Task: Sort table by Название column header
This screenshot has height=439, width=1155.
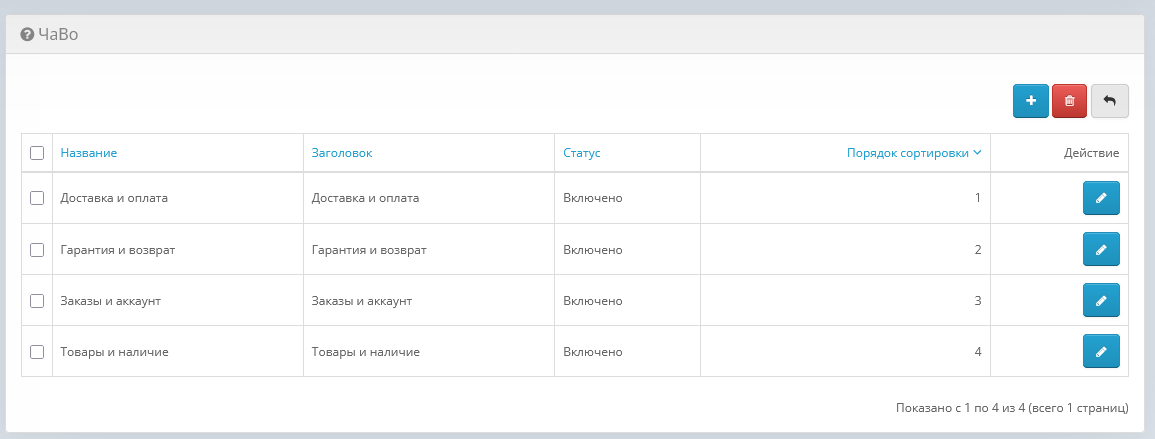Action: (x=89, y=153)
